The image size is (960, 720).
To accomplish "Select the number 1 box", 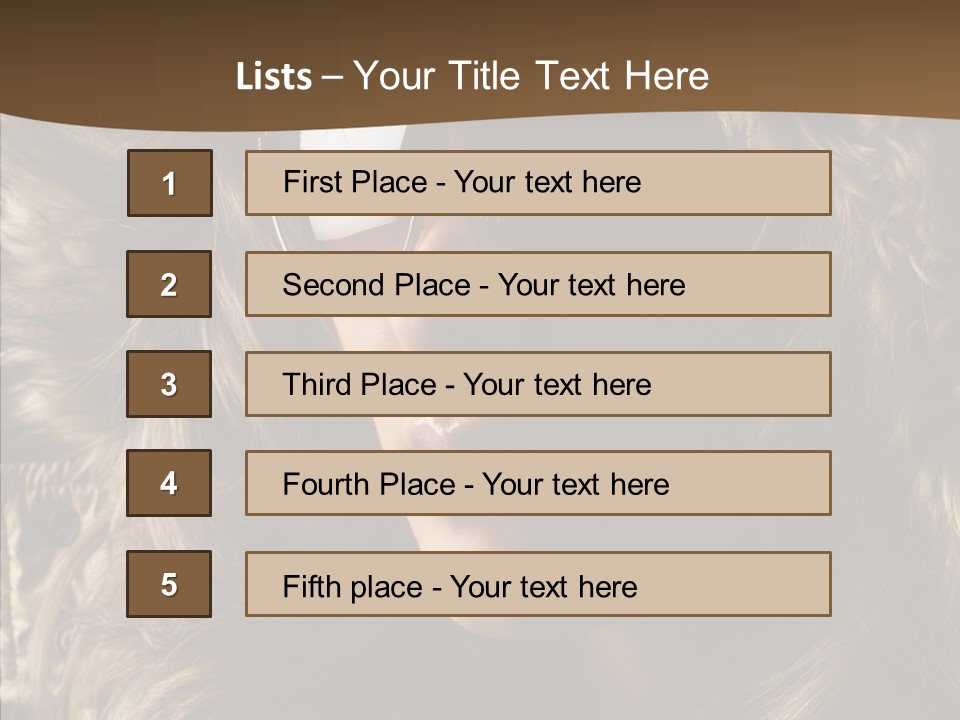I will pyautogui.click(x=169, y=183).
